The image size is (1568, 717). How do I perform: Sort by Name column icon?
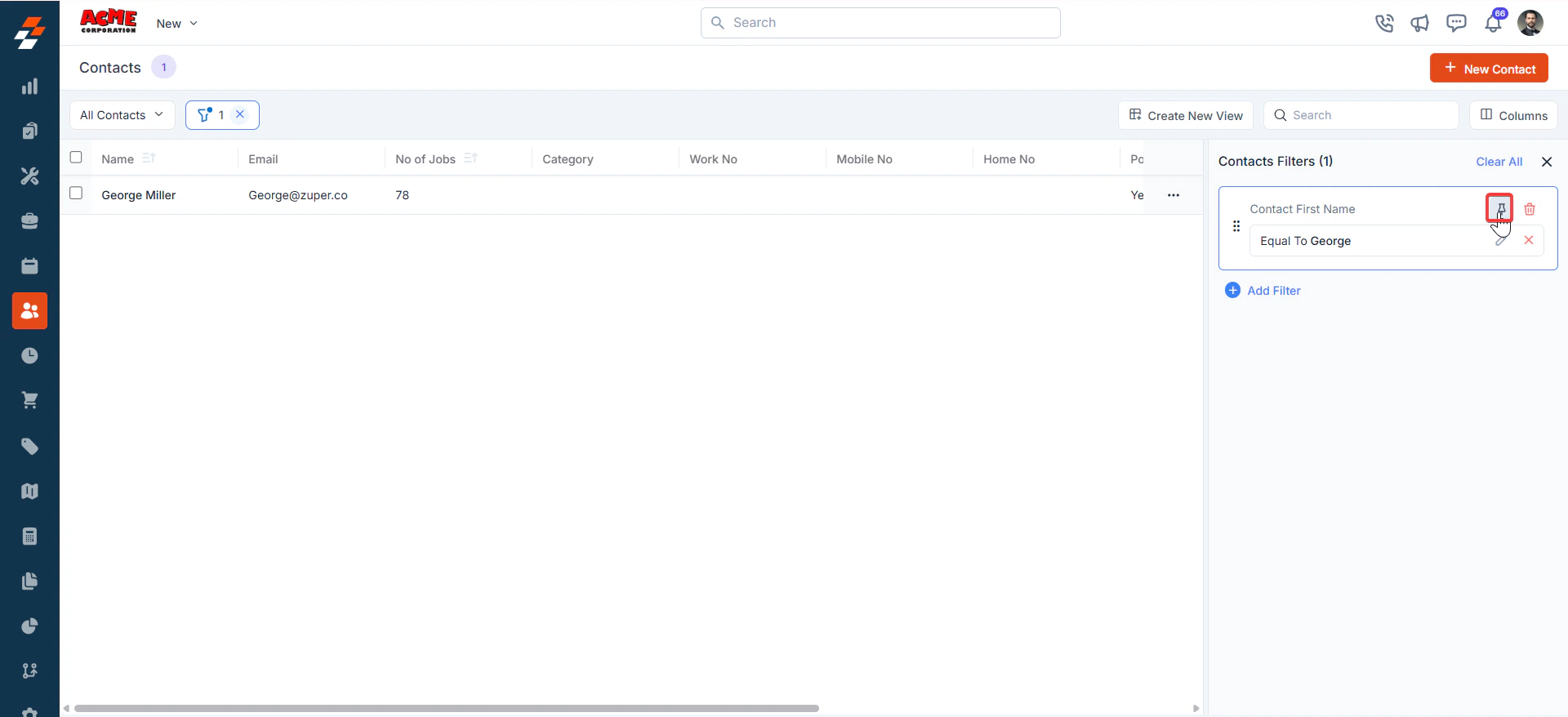149,158
